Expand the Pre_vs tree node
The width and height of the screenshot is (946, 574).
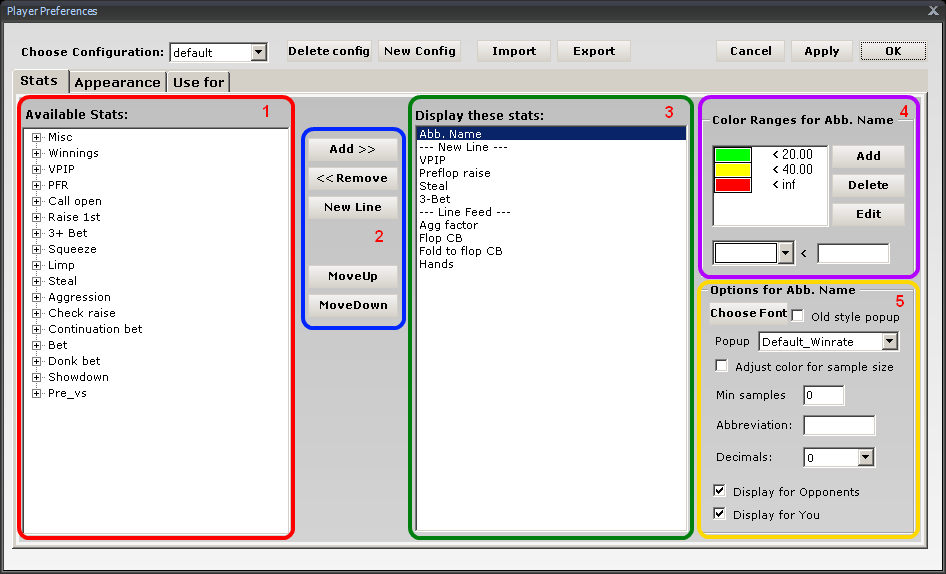coord(37,394)
